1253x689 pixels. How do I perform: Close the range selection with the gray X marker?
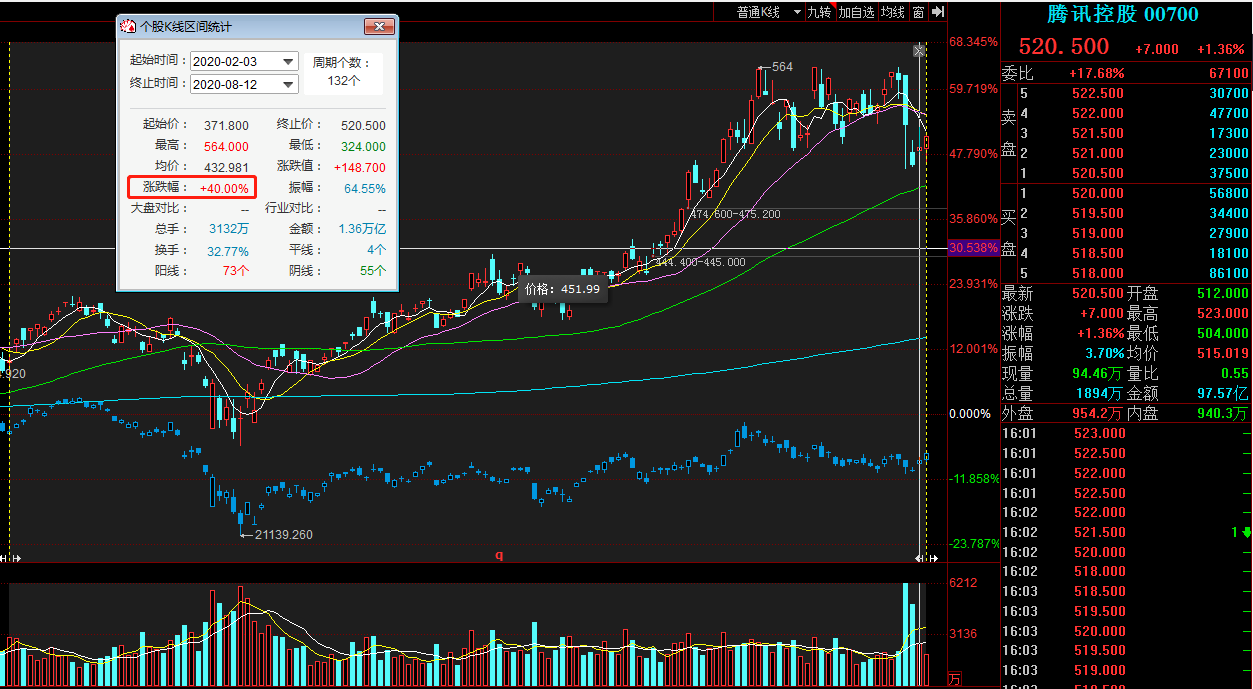tap(919, 50)
